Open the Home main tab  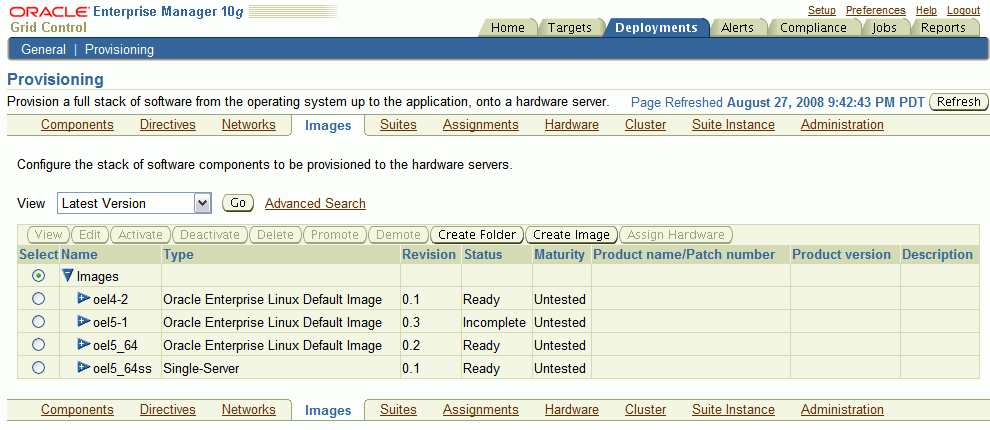pyautogui.click(x=508, y=28)
